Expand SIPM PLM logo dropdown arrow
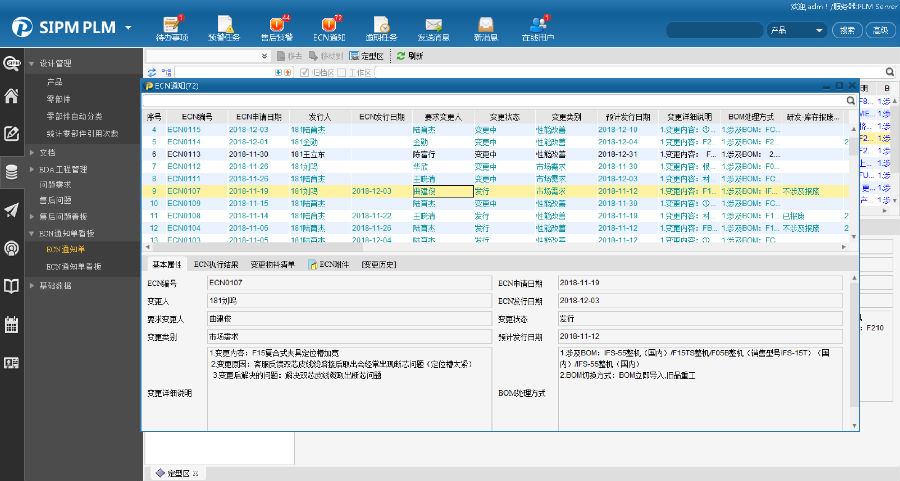Viewport: 900px width, 481px height. click(129, 28)
